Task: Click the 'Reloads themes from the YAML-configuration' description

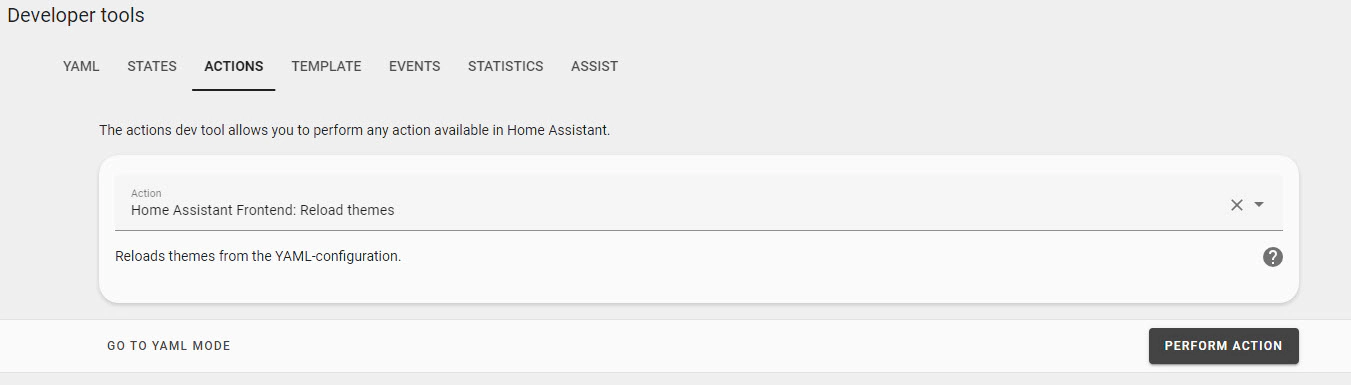Action: pyautogui.click(x=258, y=256)
